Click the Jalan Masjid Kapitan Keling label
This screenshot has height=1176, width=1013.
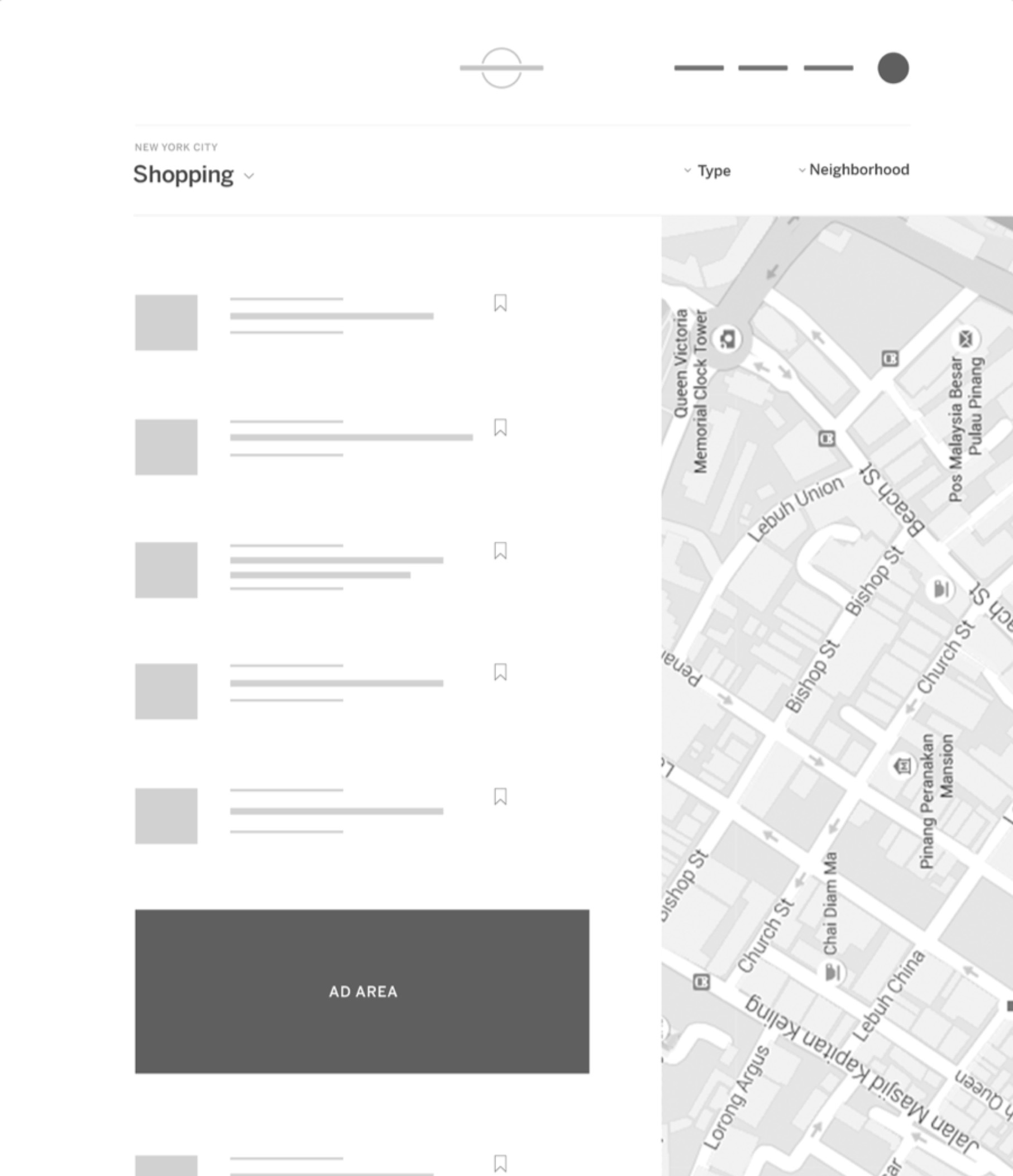tap(862, 1075)
